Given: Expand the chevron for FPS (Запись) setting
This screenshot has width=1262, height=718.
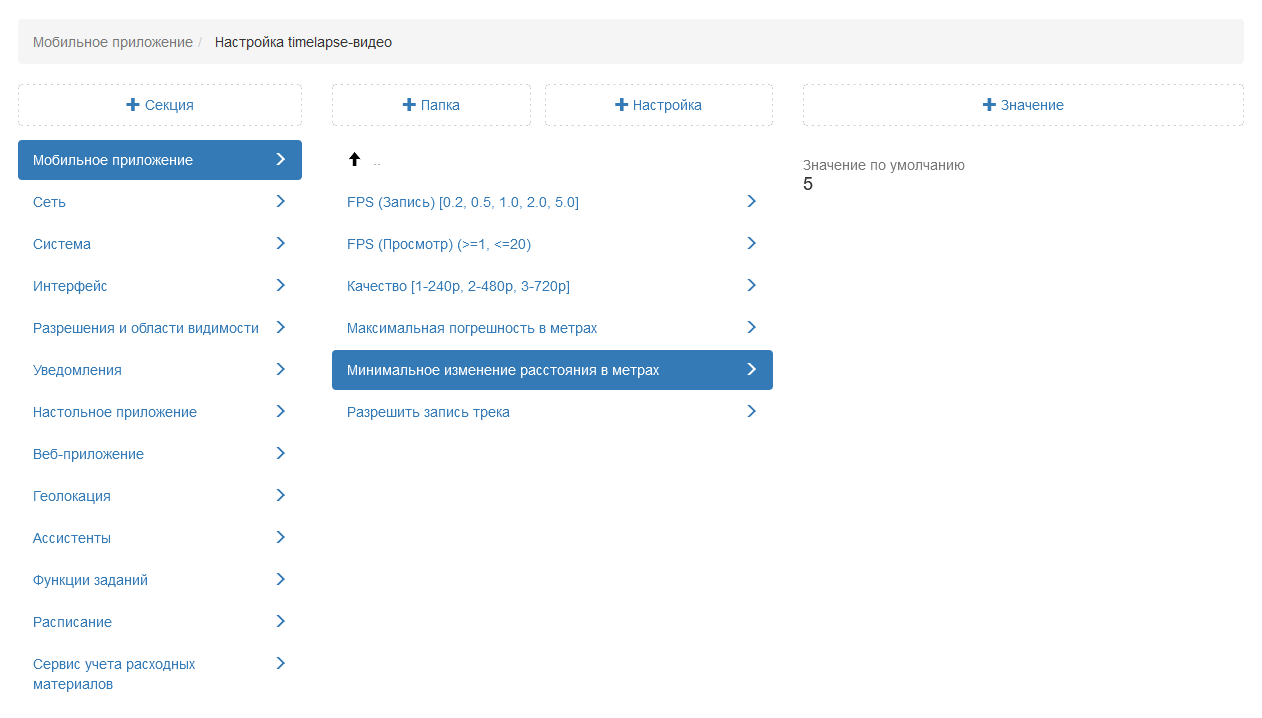Looking at the screenshot, I should click(752, 201).
